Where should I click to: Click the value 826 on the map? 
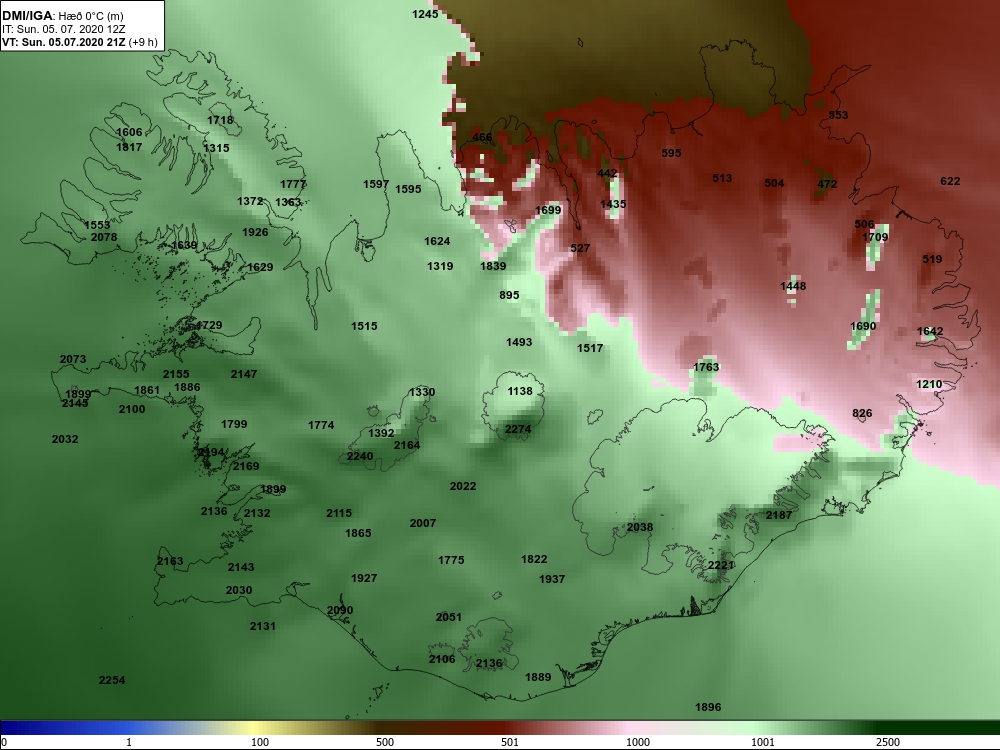(862, 413)
